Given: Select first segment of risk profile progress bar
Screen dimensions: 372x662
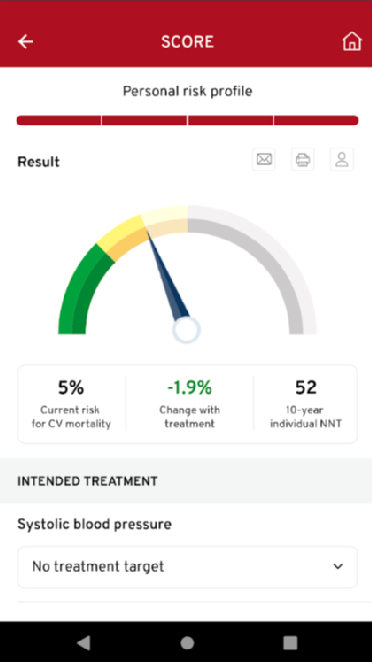Looking at the screenshot, I should coord(59,120).
